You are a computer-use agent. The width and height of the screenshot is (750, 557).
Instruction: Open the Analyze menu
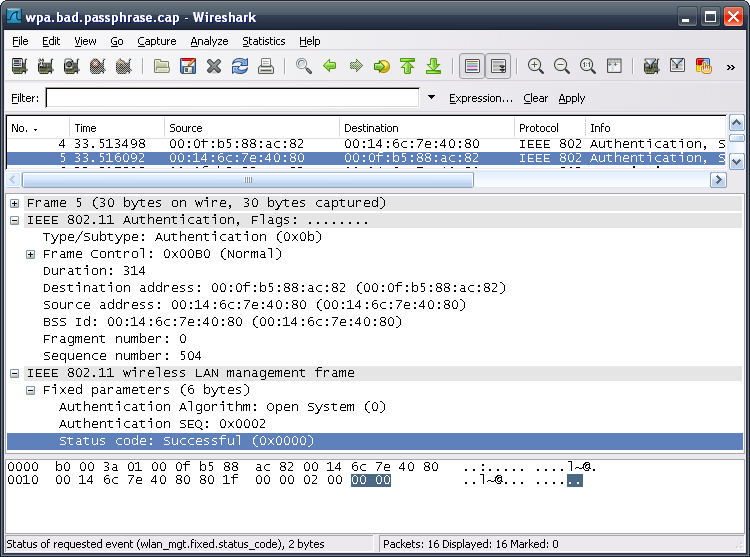click(209, 41)
